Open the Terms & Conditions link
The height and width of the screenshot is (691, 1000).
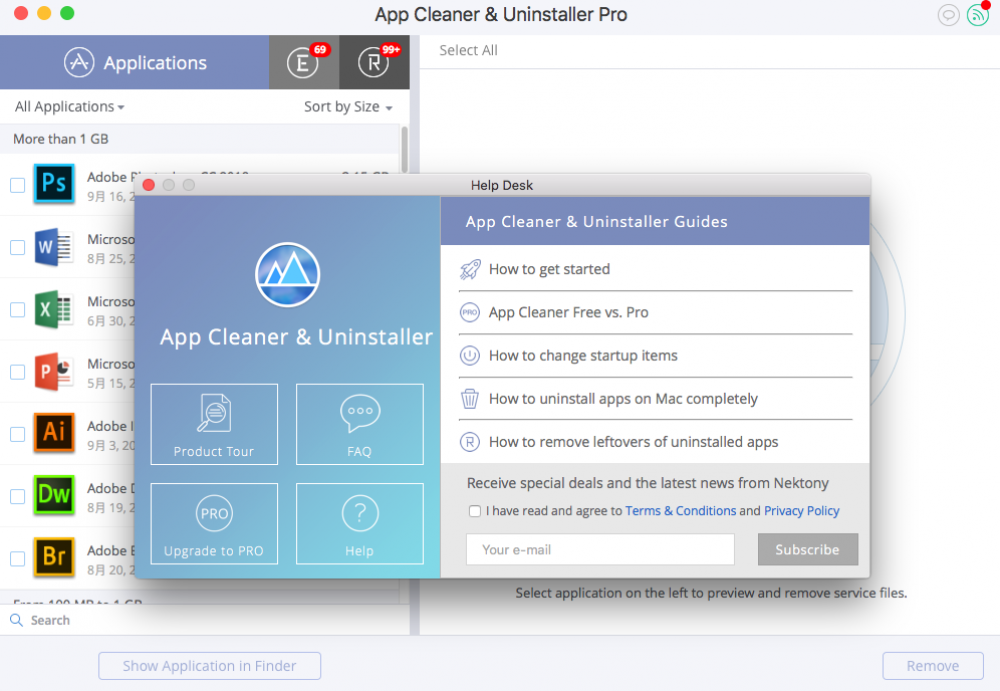(x=680, y=511)
